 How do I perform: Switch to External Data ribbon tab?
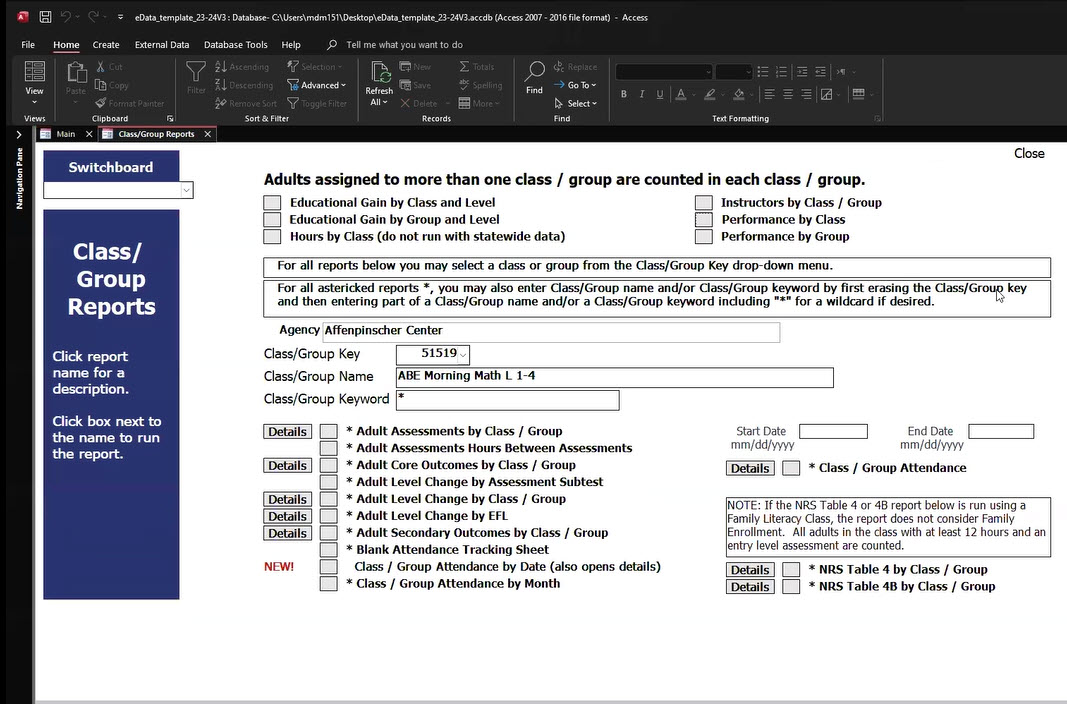[162, 45]
